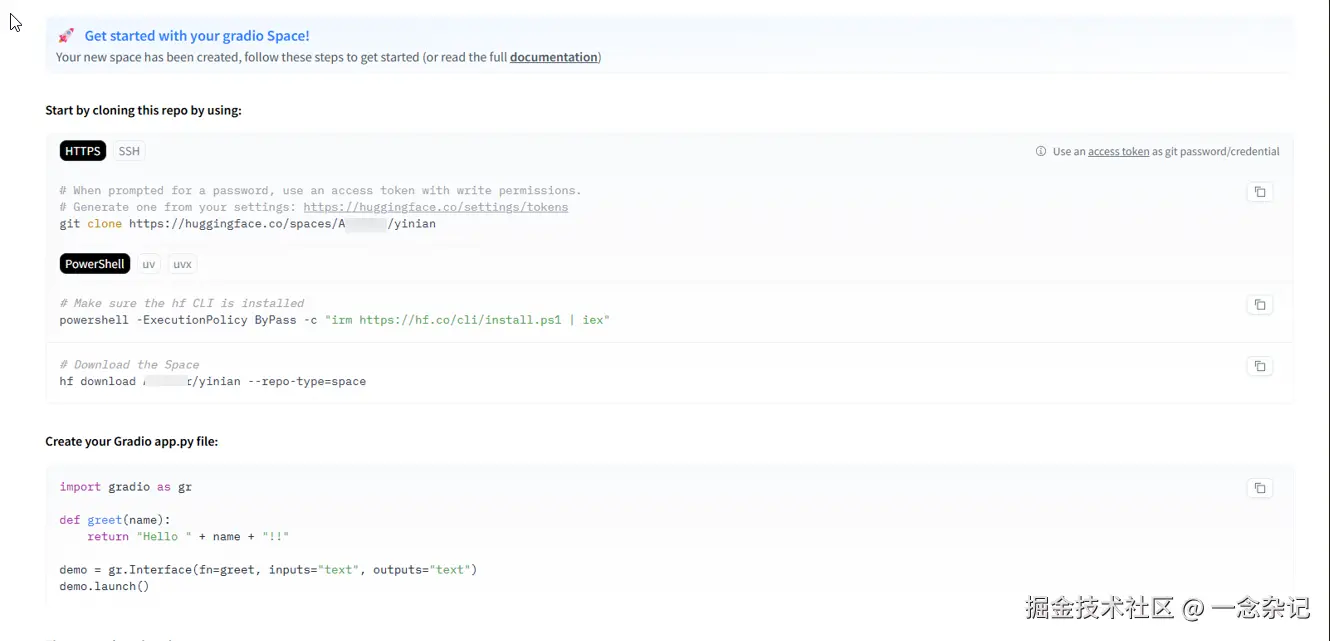Switch to the uv install tab
The height and width of the screenshot is (641, 1330).
[149, 264]
